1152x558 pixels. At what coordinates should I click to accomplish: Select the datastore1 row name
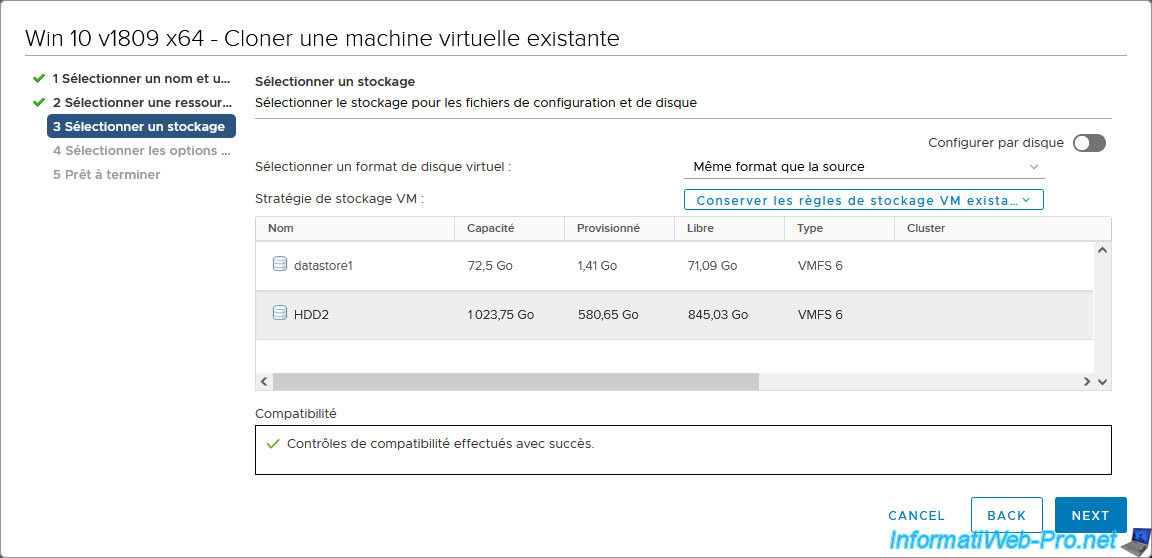pos(323,266)
